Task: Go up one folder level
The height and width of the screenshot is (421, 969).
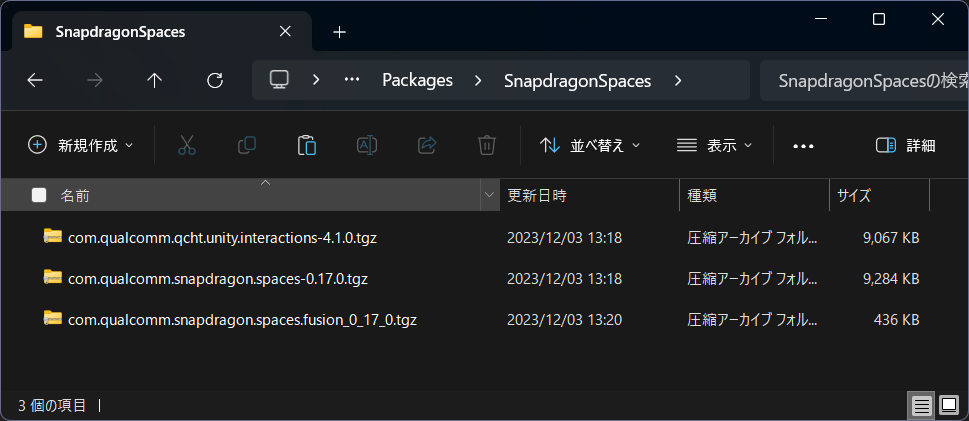Action: [x=154, y=80]
